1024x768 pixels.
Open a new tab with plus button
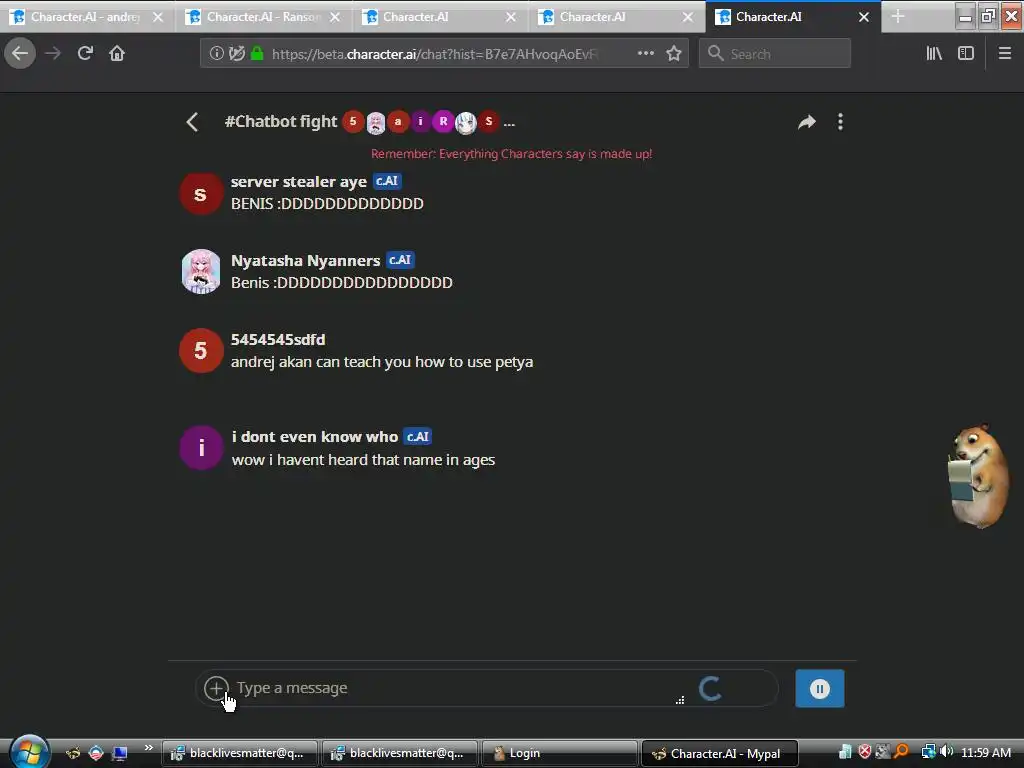click(898, 16)
